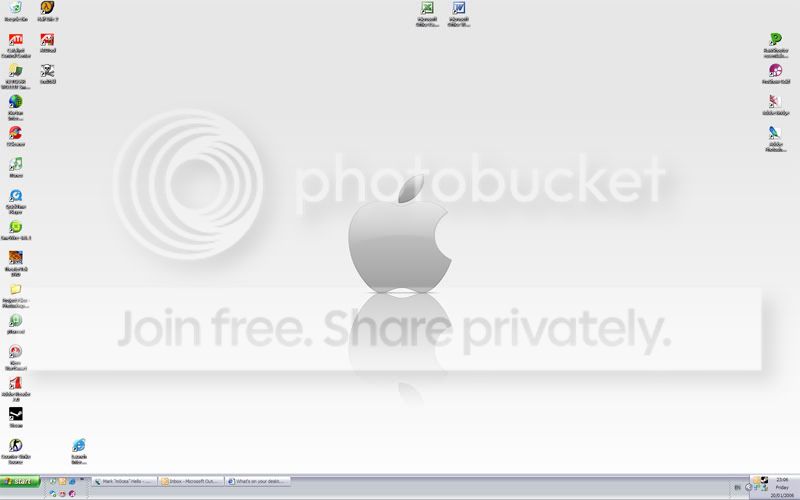Viewport: 800px width, 500px height.
Task: Switch to Inbox - Microsoft Outlook taskbar window
Action: 189,481
